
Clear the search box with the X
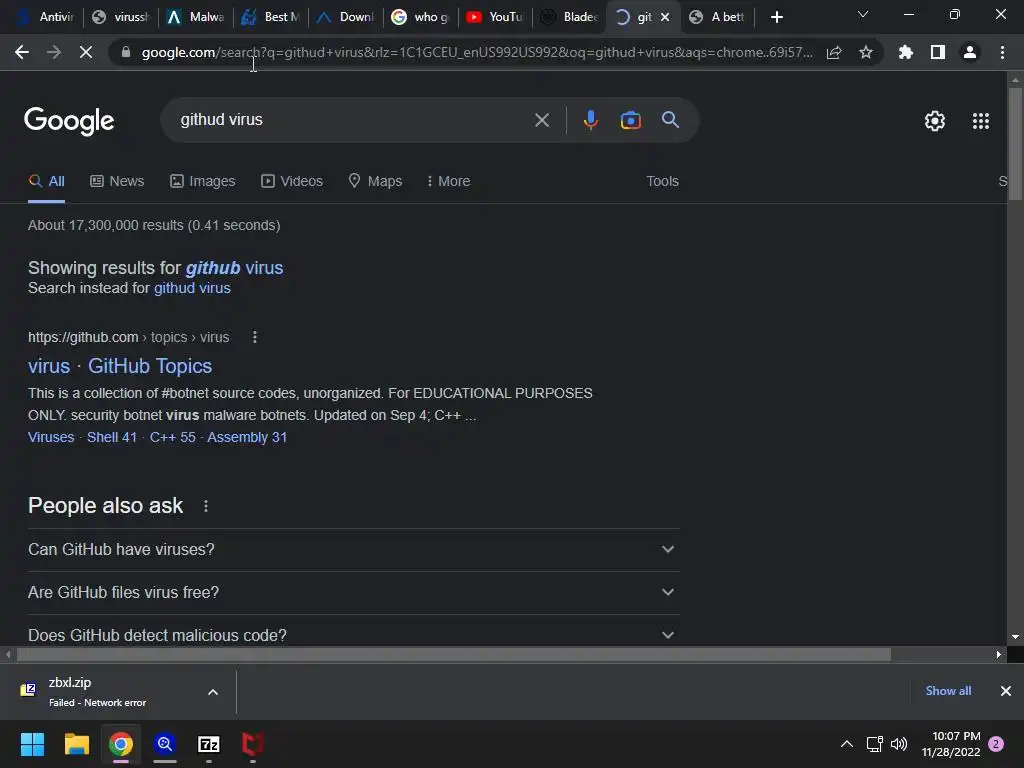[541, 120]
